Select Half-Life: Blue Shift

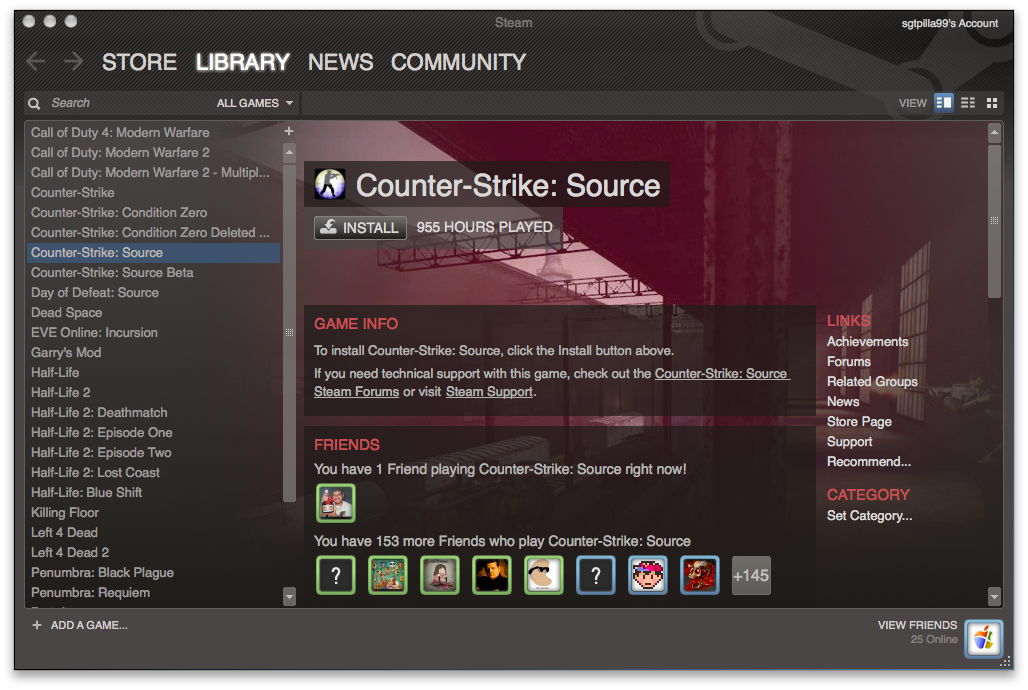153,493
